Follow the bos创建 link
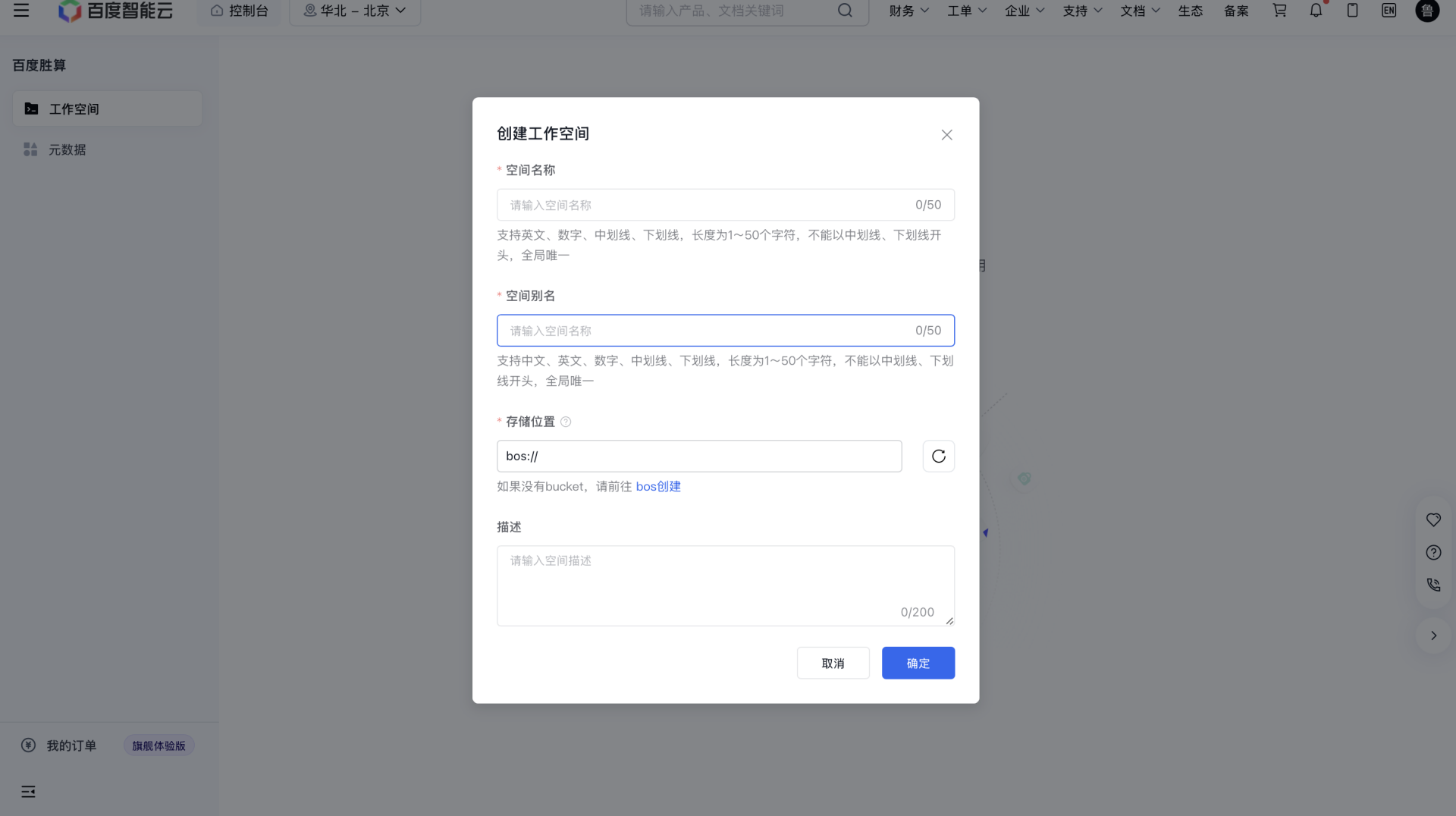Screen dimensions: 1456x816 tap(658, 486)
